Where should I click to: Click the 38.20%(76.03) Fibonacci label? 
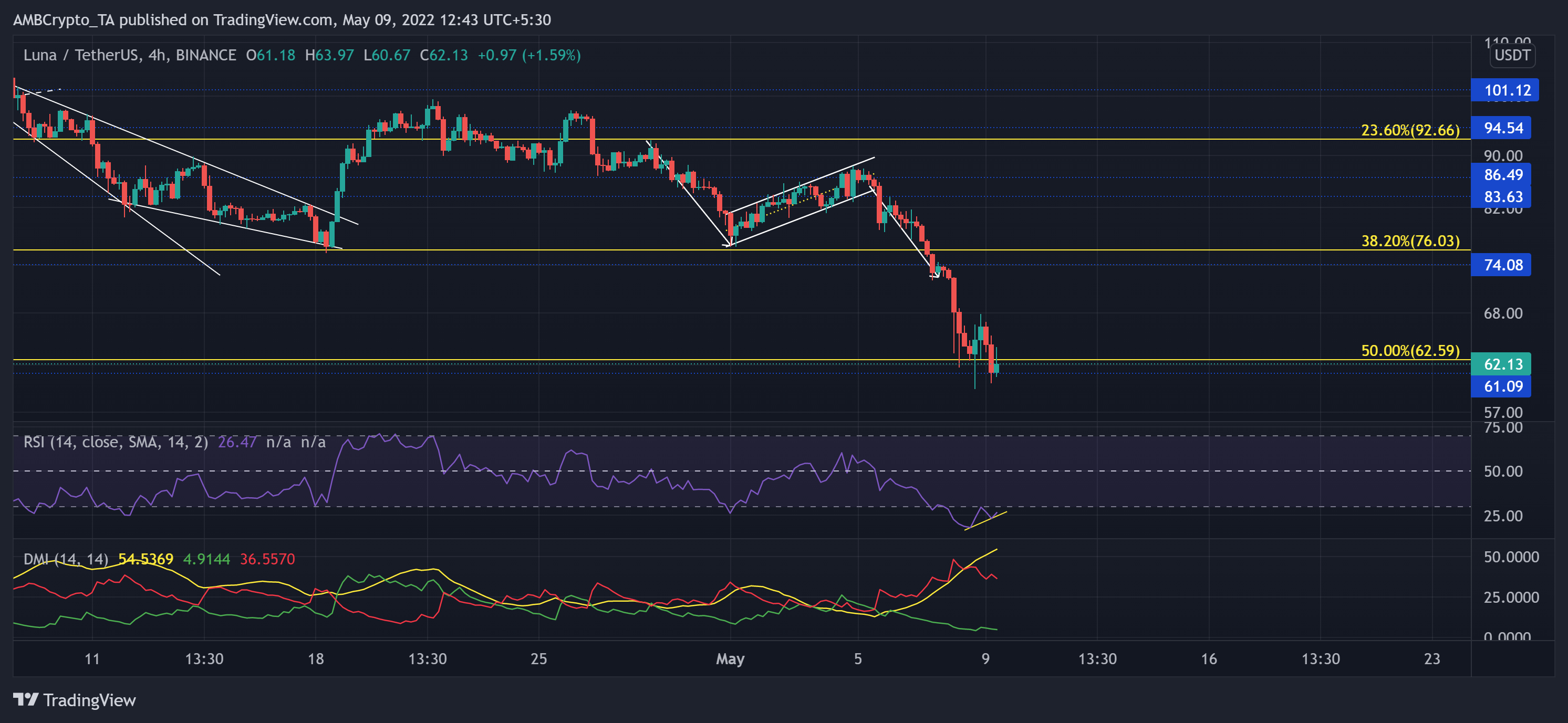coord(1410,240)
